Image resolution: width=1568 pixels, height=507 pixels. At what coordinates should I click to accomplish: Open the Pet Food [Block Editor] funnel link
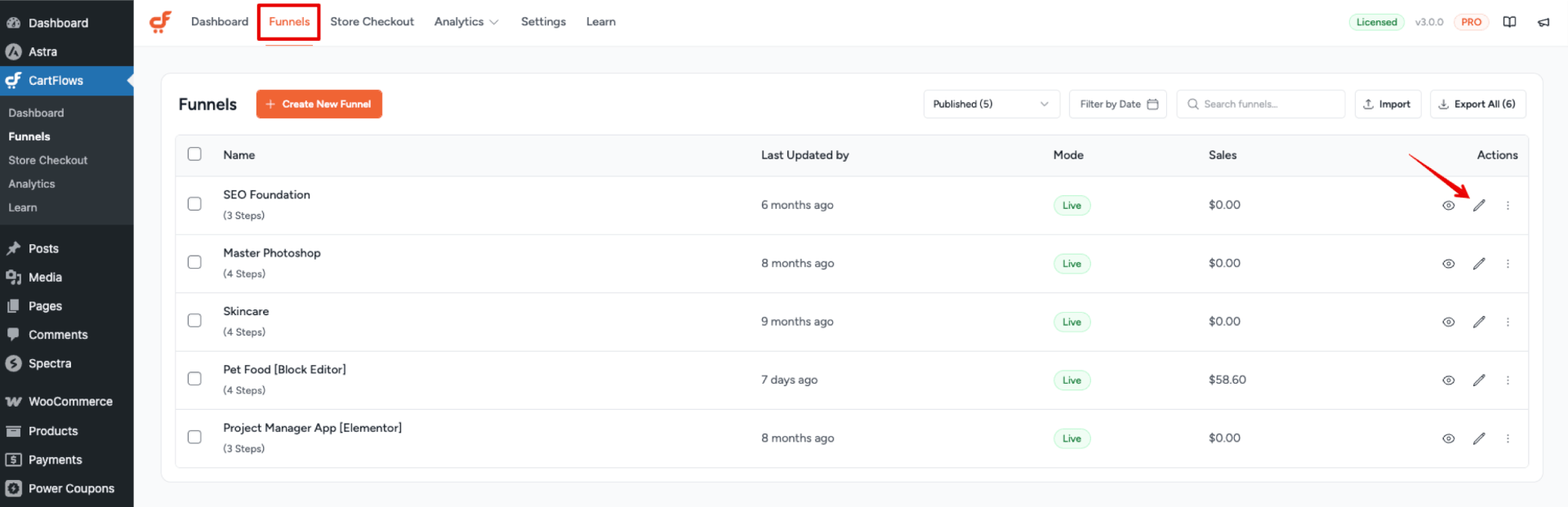click(x=285, y=370)
